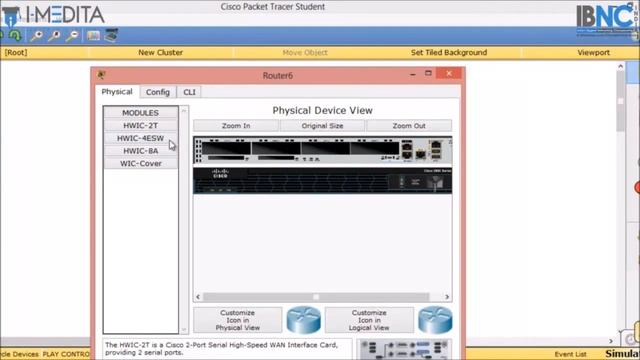Click the router icon beside Physical View customize
The height and width of the screenshot is (360, 640).
(304, 320)
